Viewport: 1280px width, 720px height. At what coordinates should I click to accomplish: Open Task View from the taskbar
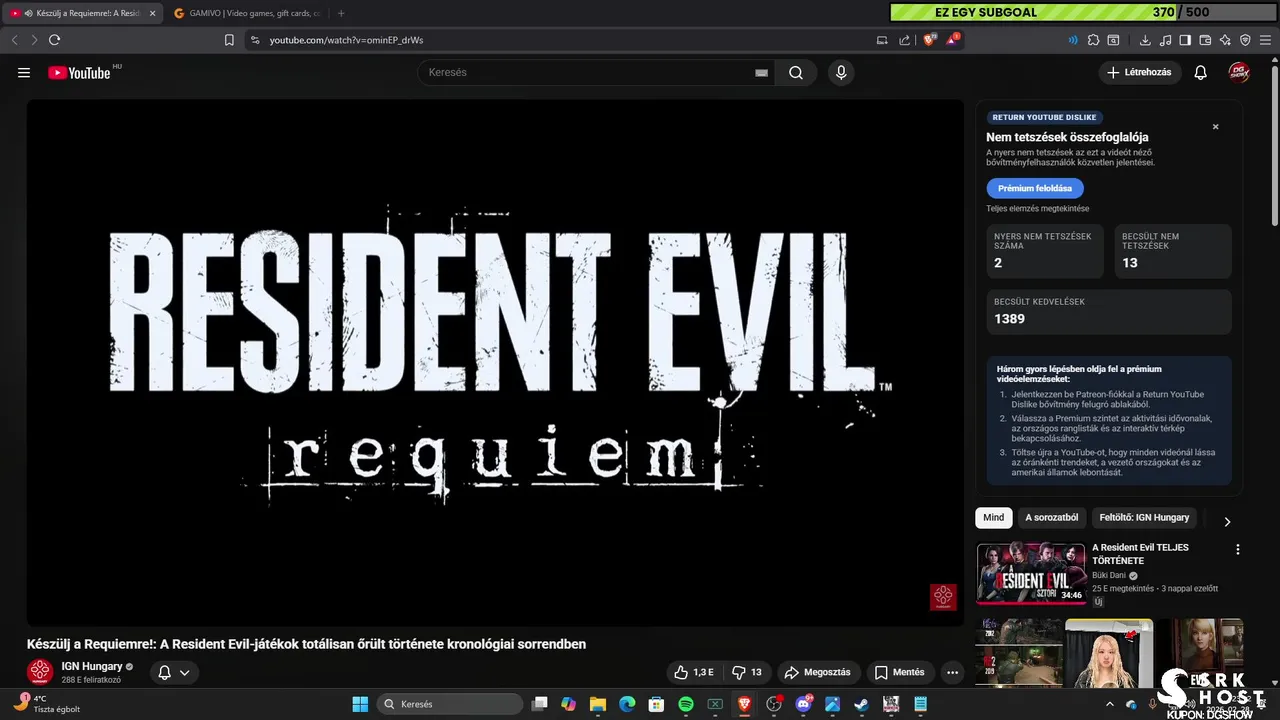click(x=540, y=704)
